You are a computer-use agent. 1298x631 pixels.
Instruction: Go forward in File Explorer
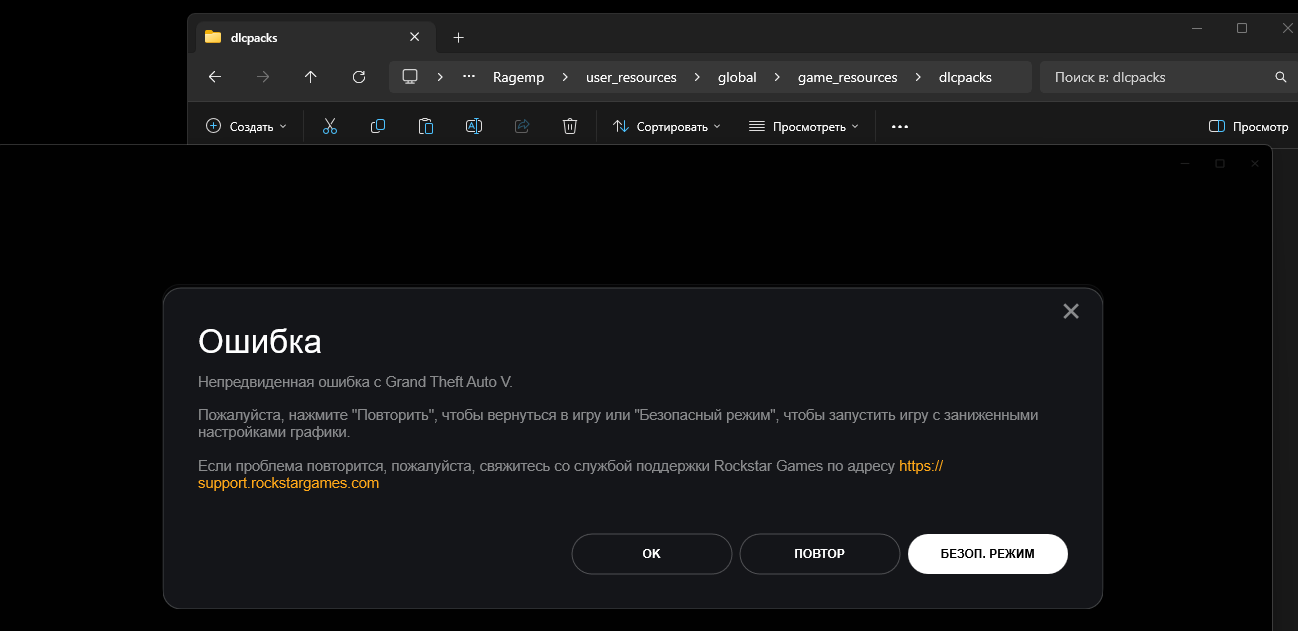pyautogui.click(x=263, y=77)
